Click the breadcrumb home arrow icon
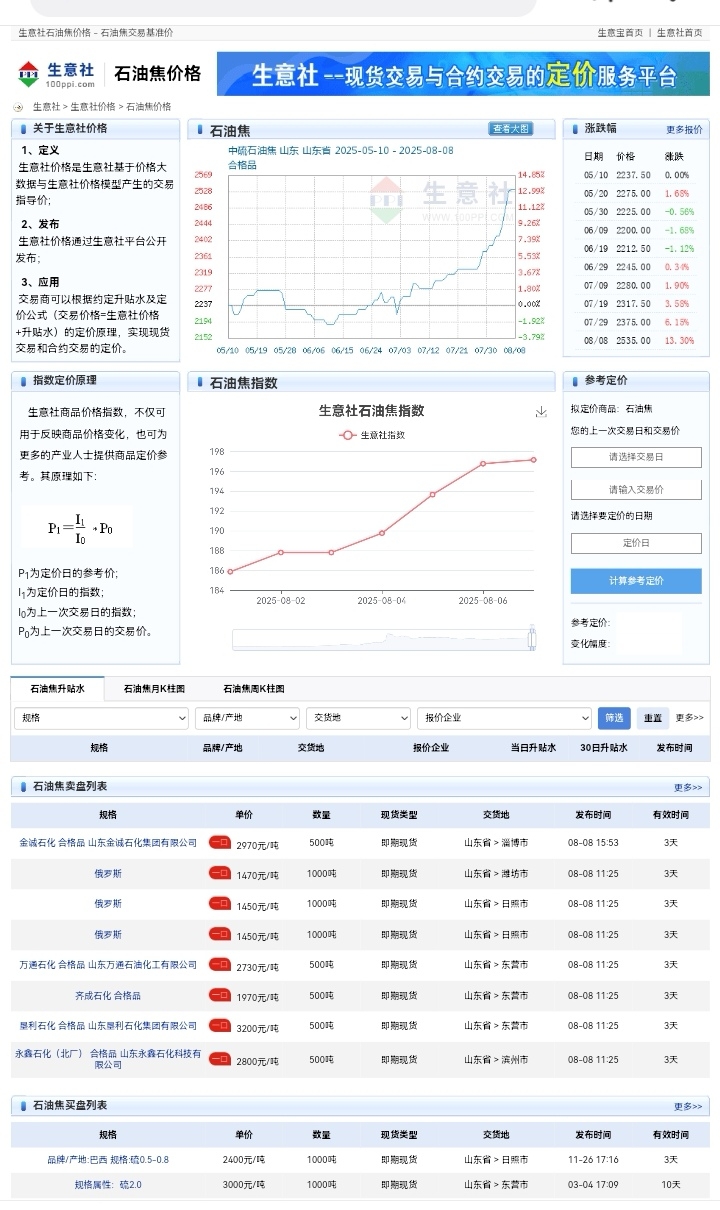The image size is (720, 1210). pyautogui.click(x=18, y=107)
